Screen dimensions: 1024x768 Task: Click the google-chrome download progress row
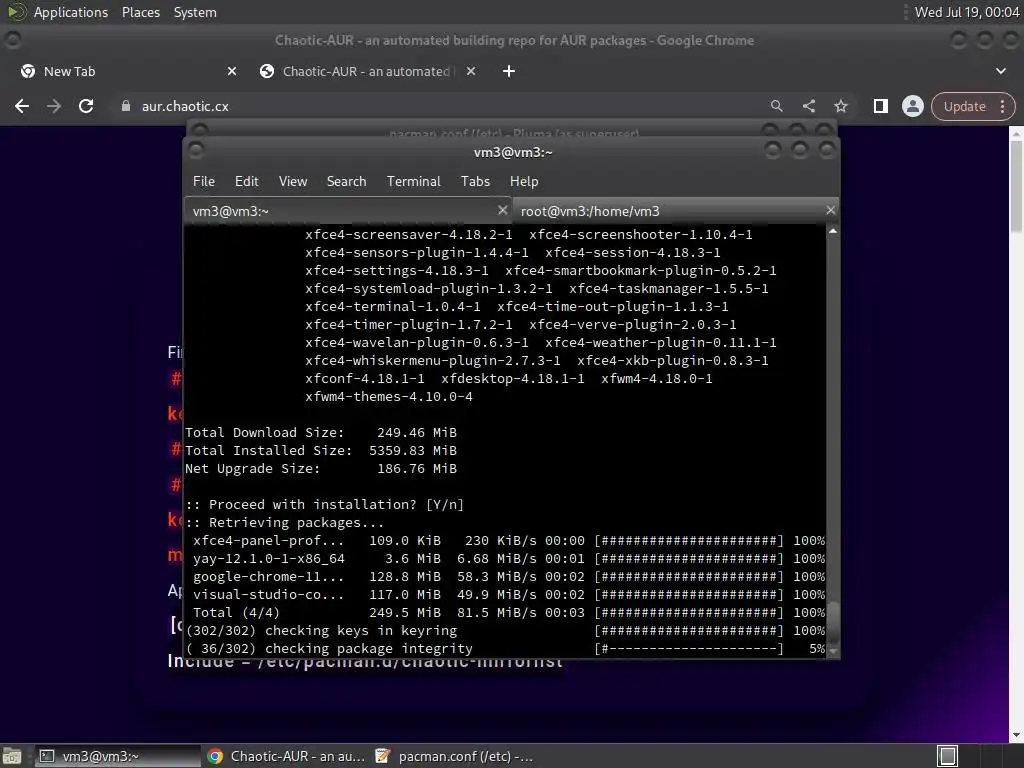point(508,577)
